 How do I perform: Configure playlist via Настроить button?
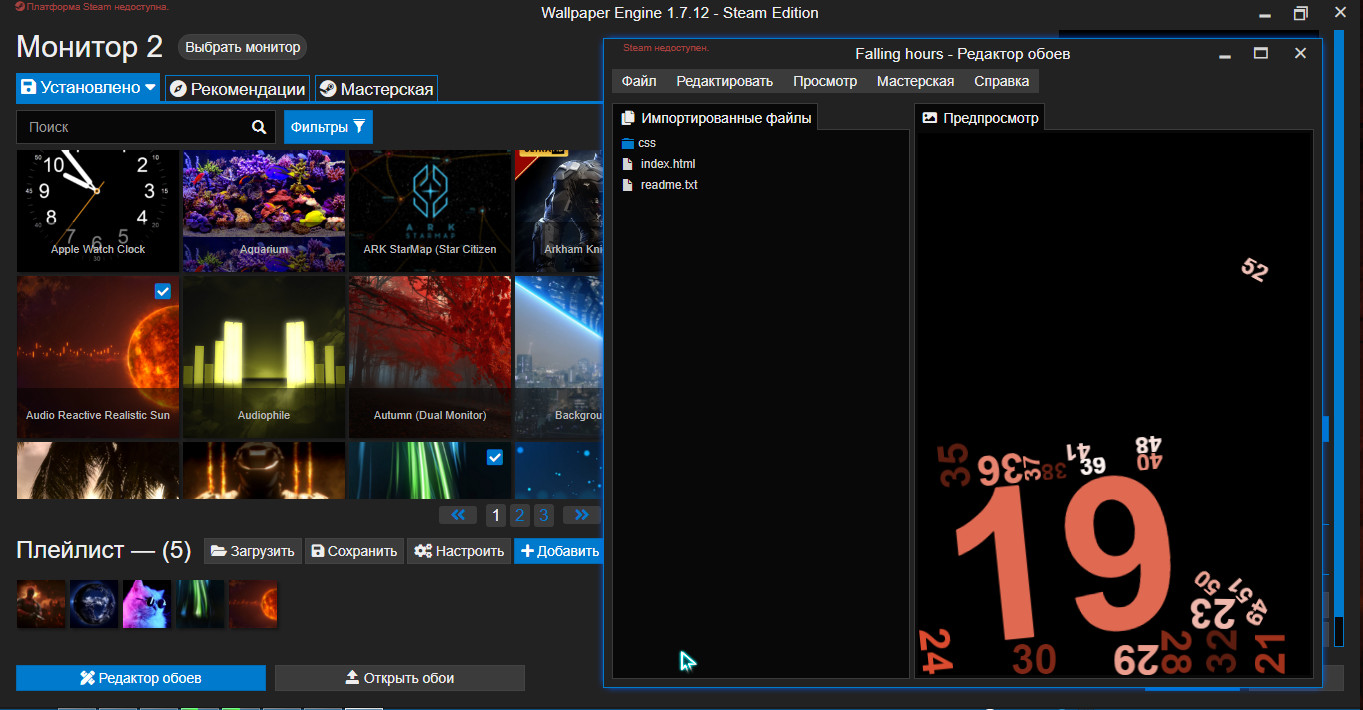459,551
